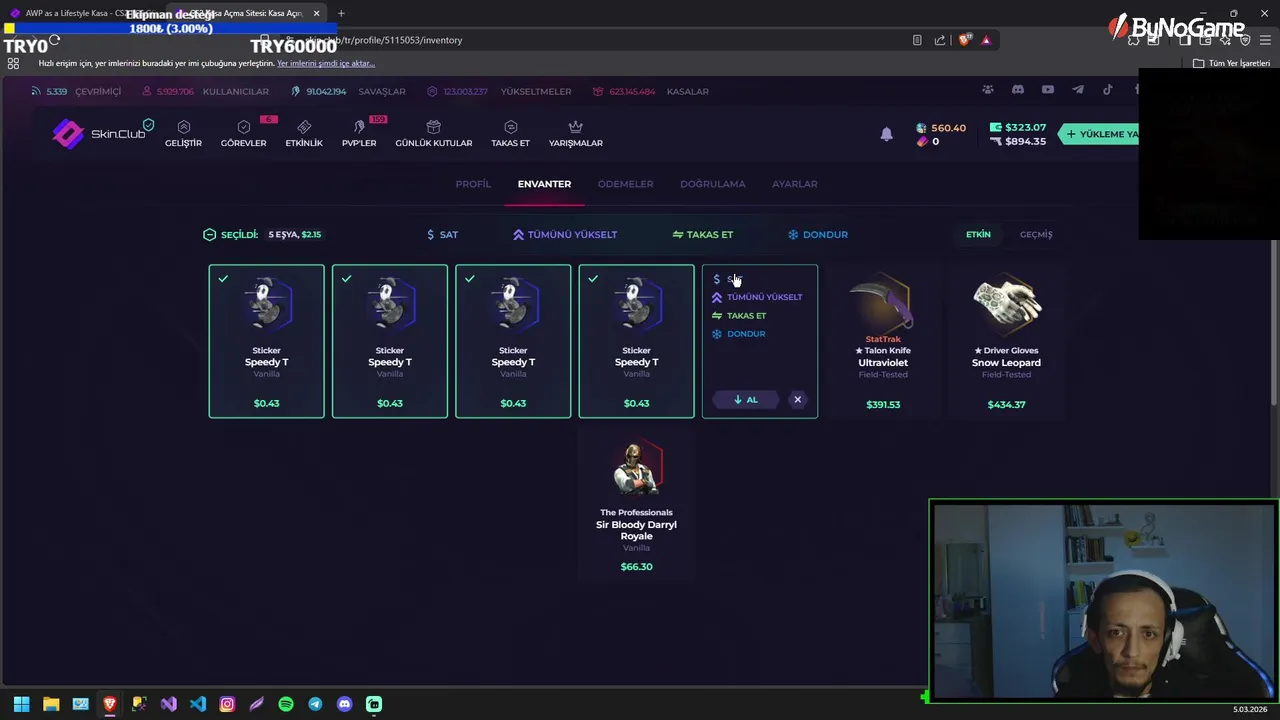Show the Etkin active items list

pyautogui.click(x=978, y=234)
